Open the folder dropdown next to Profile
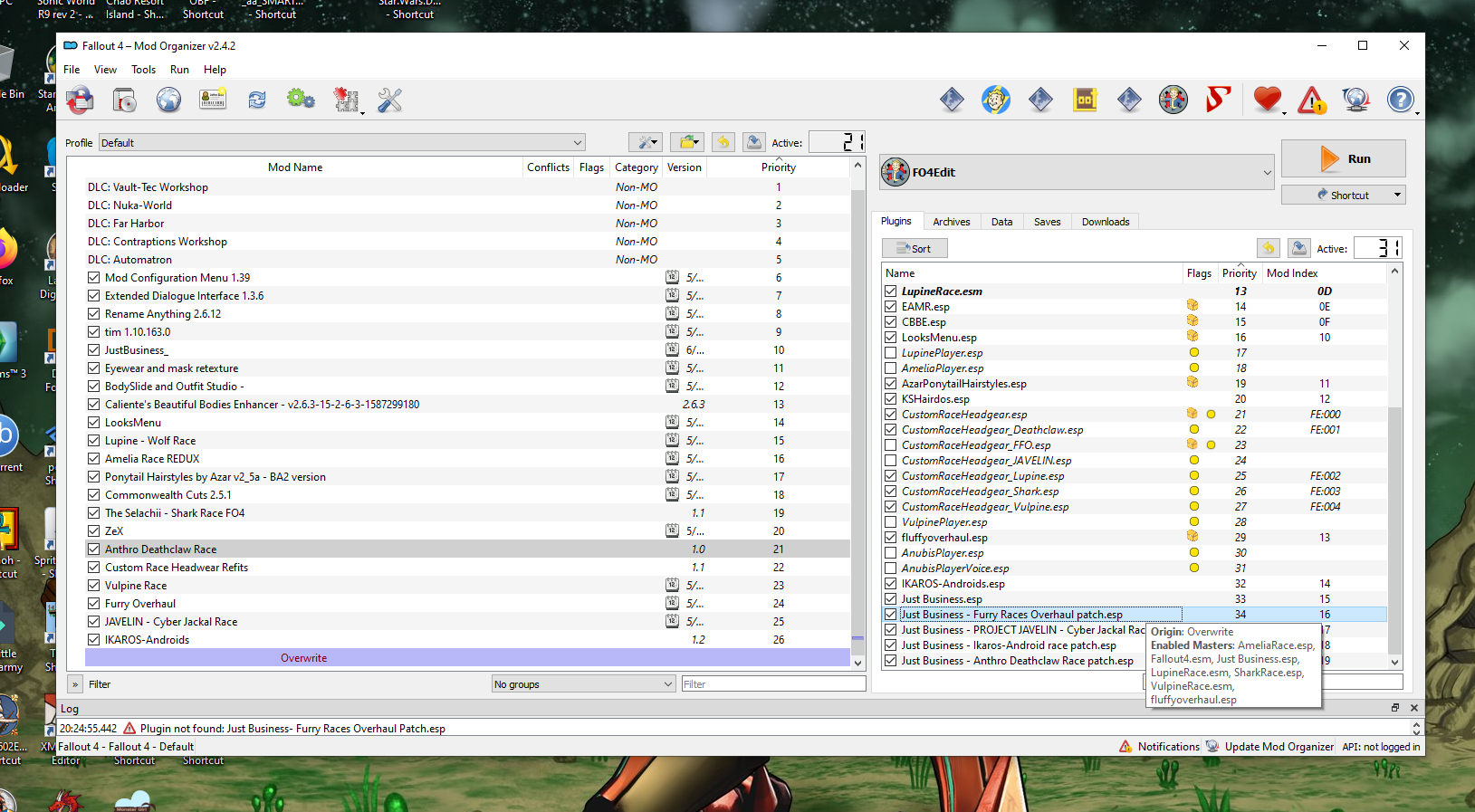 [x=687, y=142]
